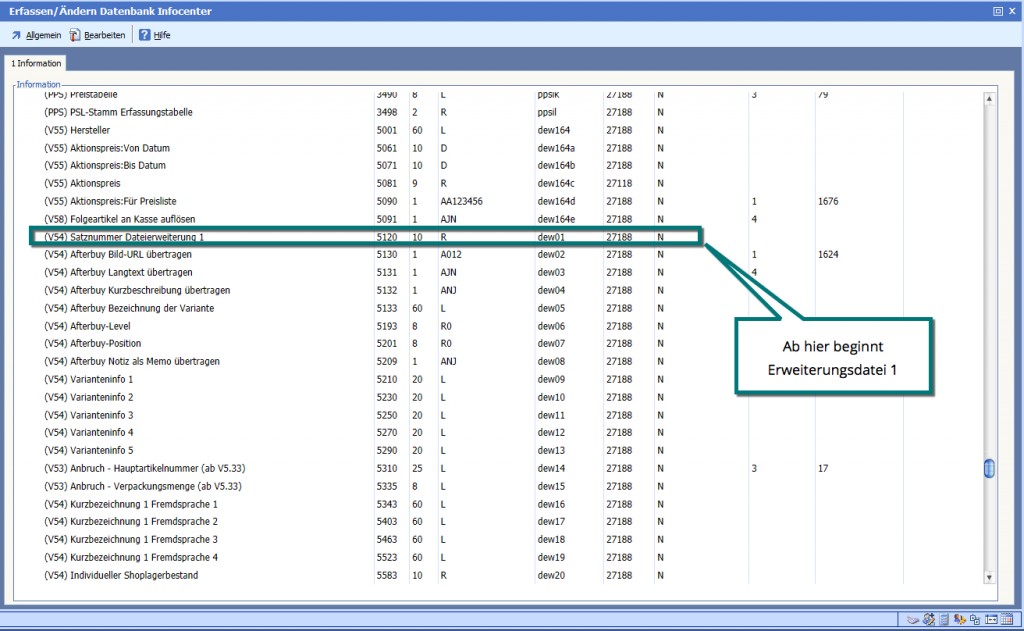Click the scrollbar down arrow in the list
Image resolution: width=1024 pixels, height=631 pixels.
(989, 577)
